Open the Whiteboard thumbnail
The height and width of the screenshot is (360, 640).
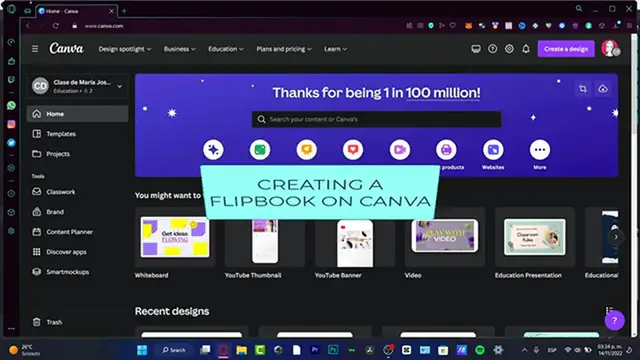[x=175, y=237]
